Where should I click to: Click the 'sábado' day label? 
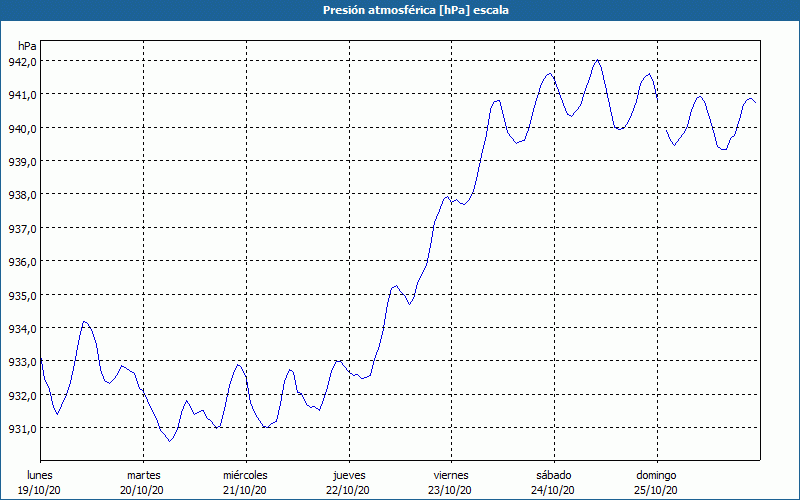point(554,475)
